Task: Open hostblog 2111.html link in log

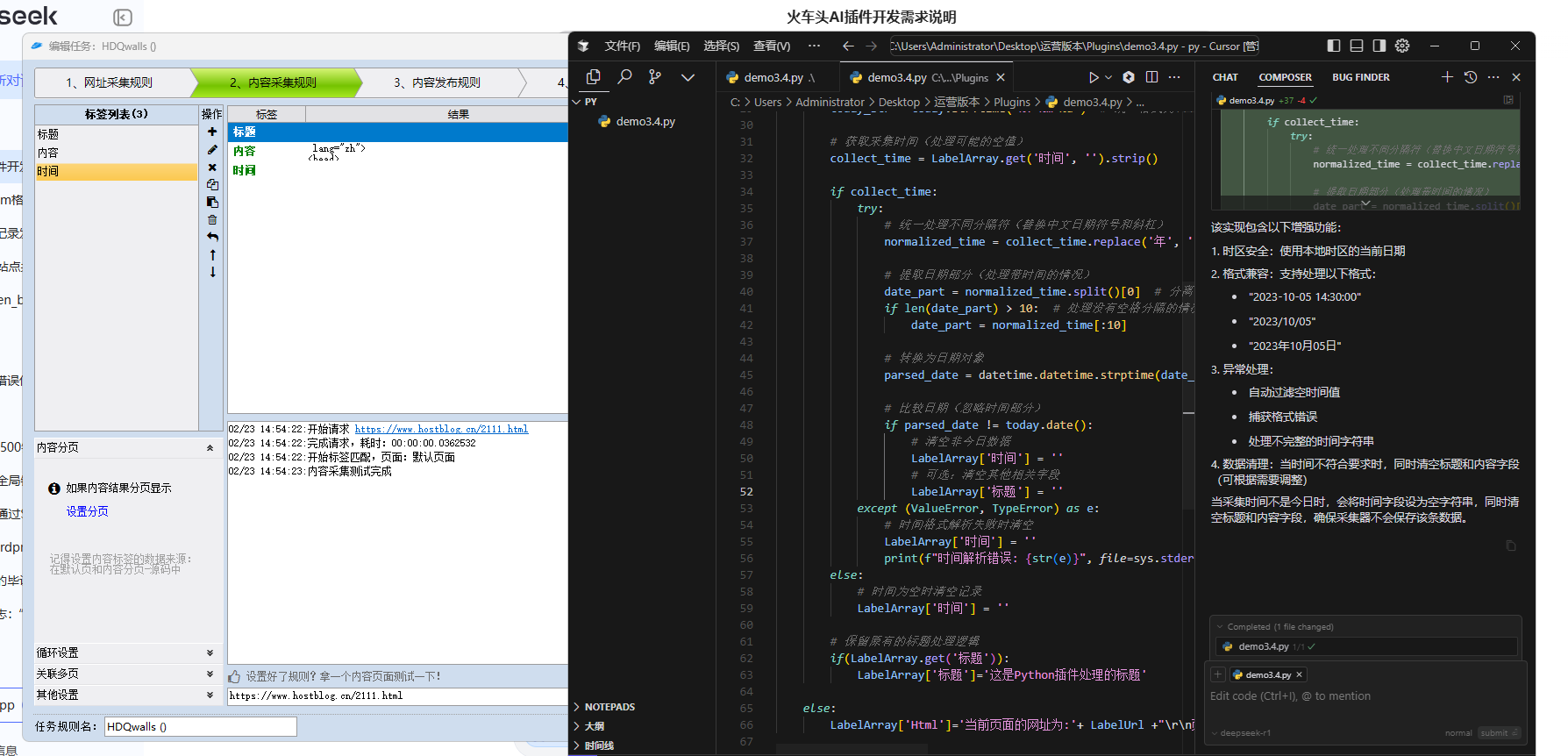Action: coord(441,430)
